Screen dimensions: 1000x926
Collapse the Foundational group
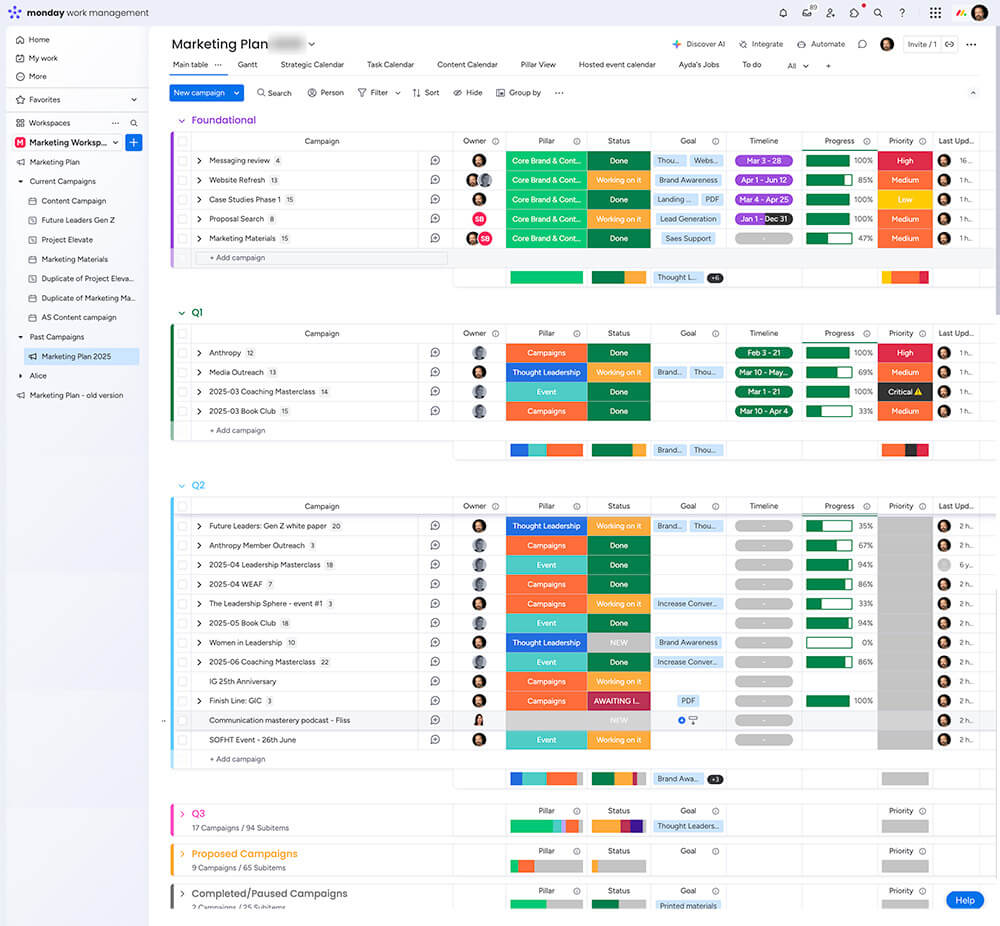point(181,120)
